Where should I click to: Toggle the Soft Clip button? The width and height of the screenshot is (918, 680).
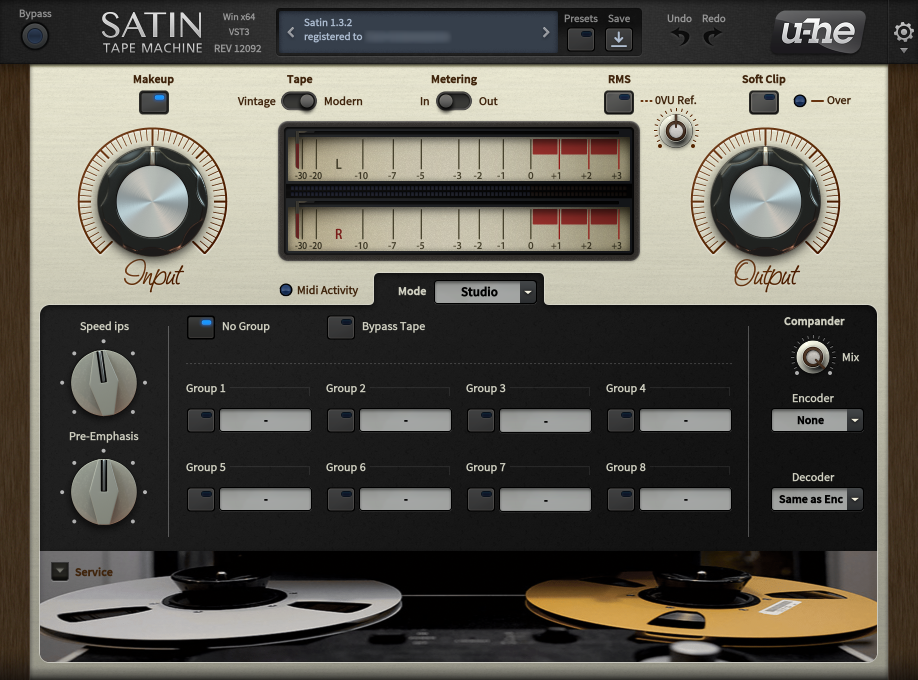(x=763, y=102)
